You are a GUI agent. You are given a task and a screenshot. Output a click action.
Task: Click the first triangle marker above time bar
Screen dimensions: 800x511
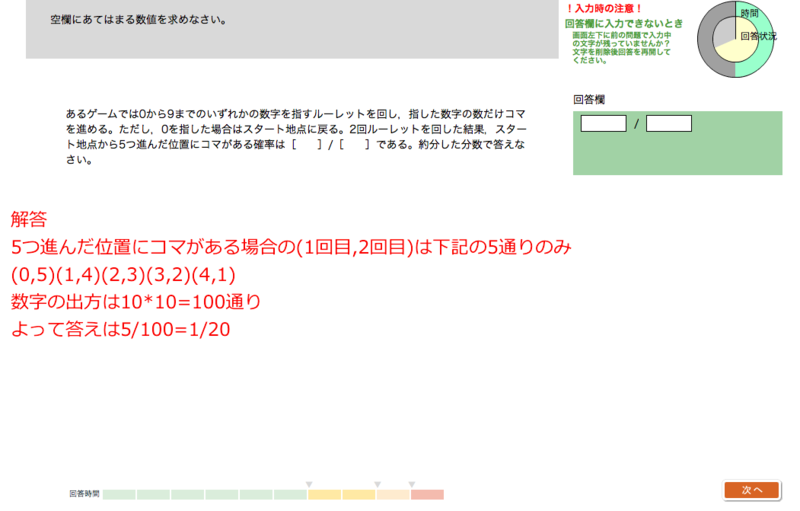[309, 484]
